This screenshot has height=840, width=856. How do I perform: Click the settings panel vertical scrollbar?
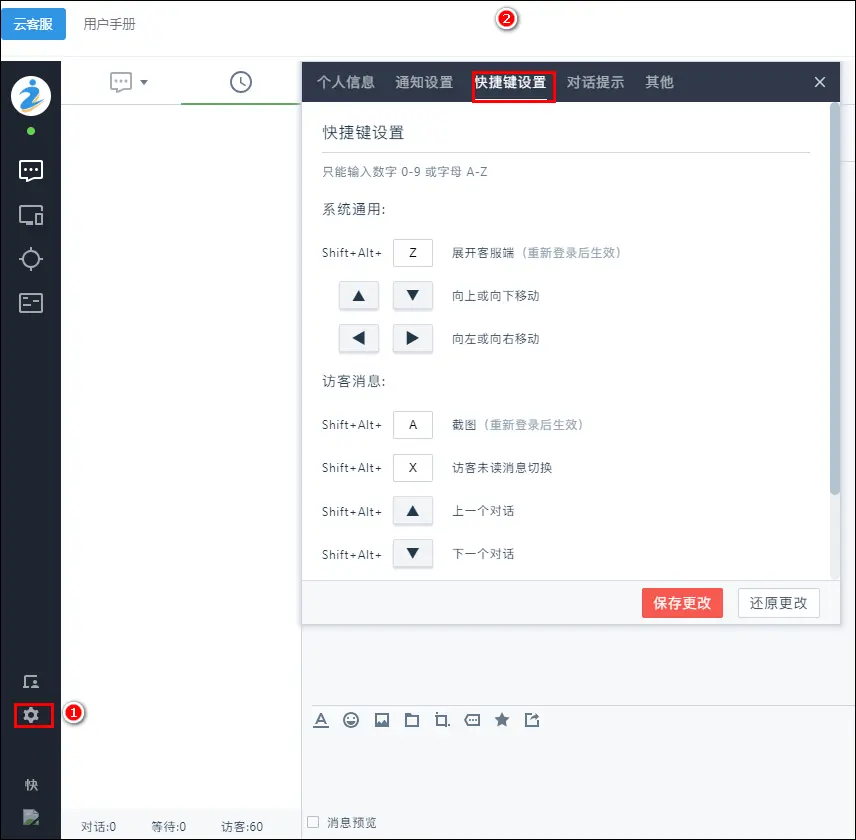click(x=834, y=300)
